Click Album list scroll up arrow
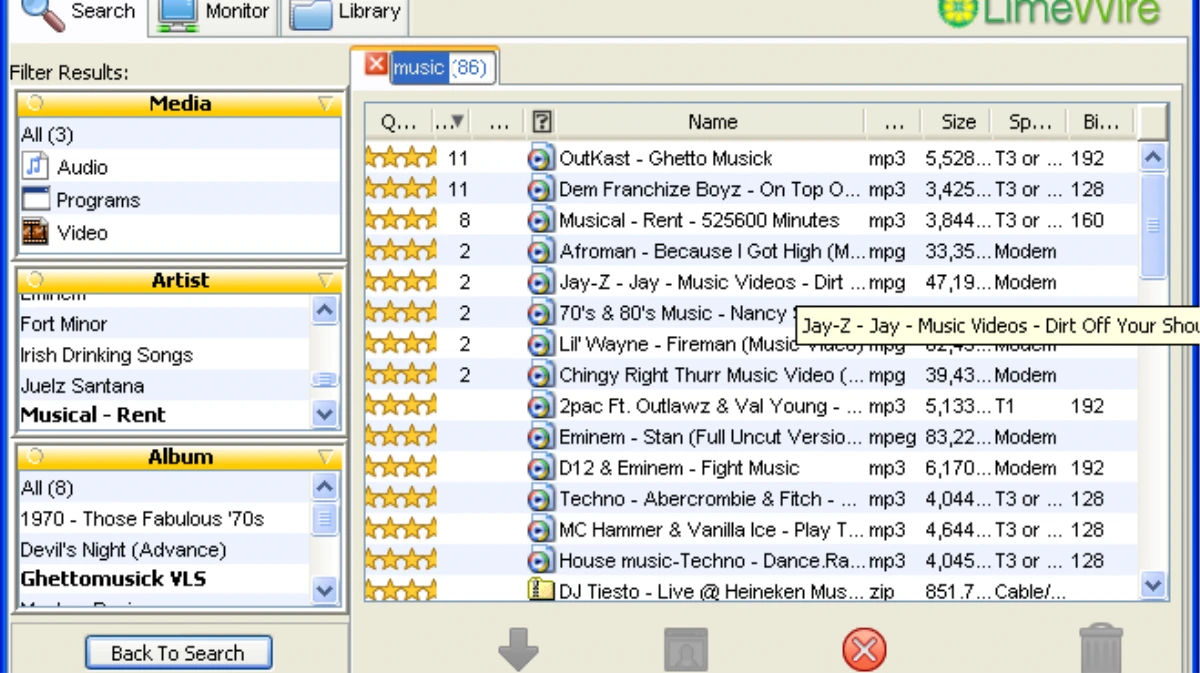 (x=325, y=487)
